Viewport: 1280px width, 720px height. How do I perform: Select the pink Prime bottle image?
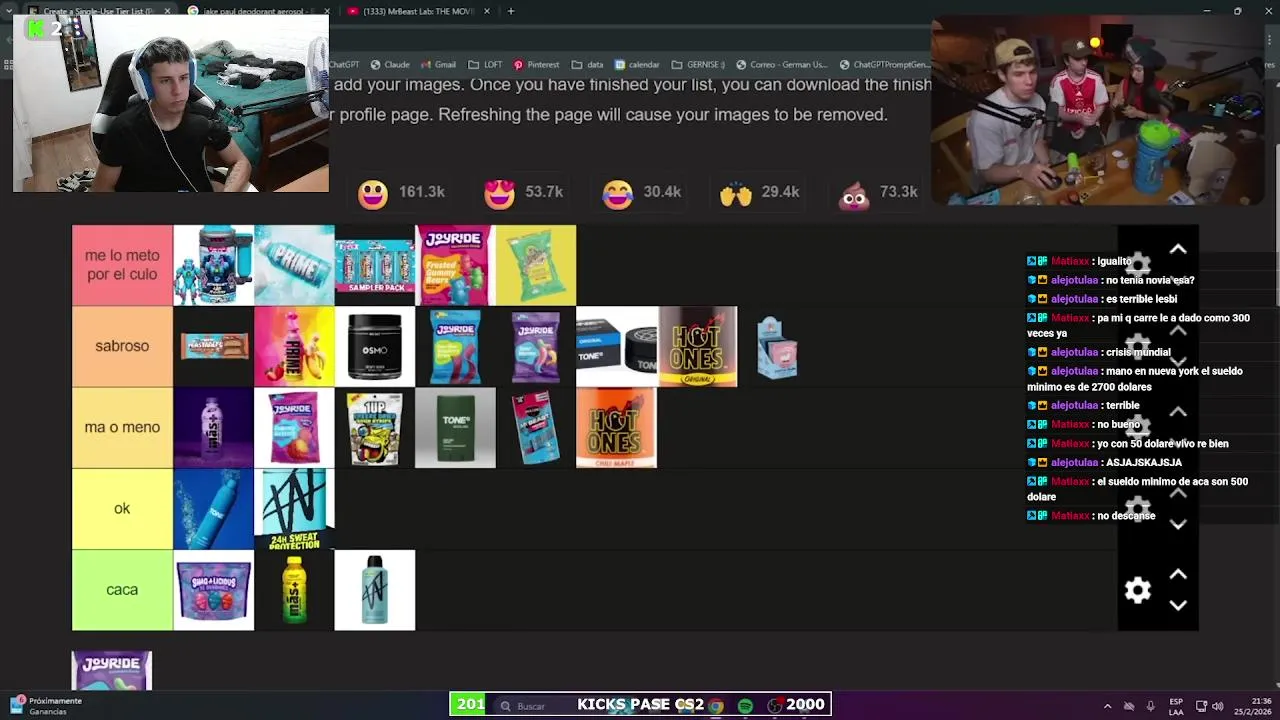pyautogui.click(x=294, y=346)
